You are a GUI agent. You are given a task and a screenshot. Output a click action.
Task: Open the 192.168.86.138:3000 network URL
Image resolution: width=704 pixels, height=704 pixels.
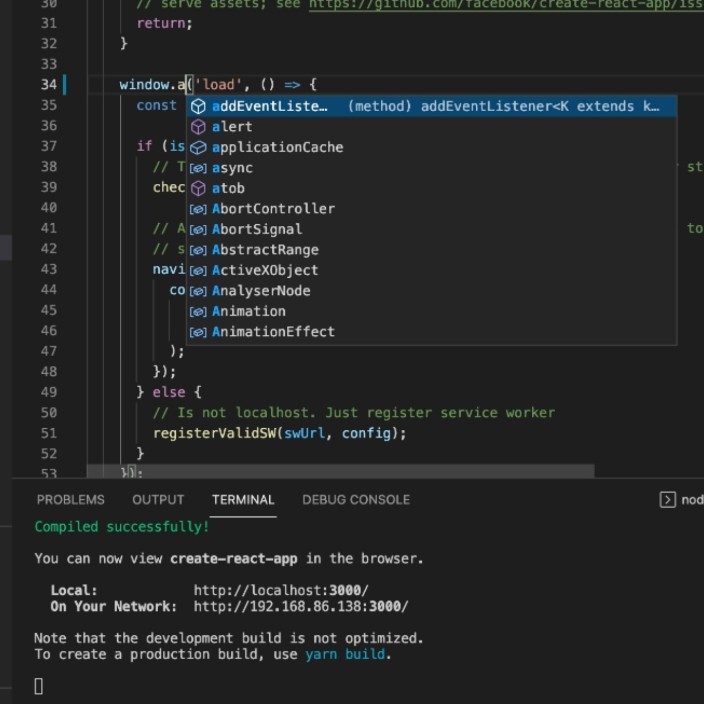coord(300,606)
